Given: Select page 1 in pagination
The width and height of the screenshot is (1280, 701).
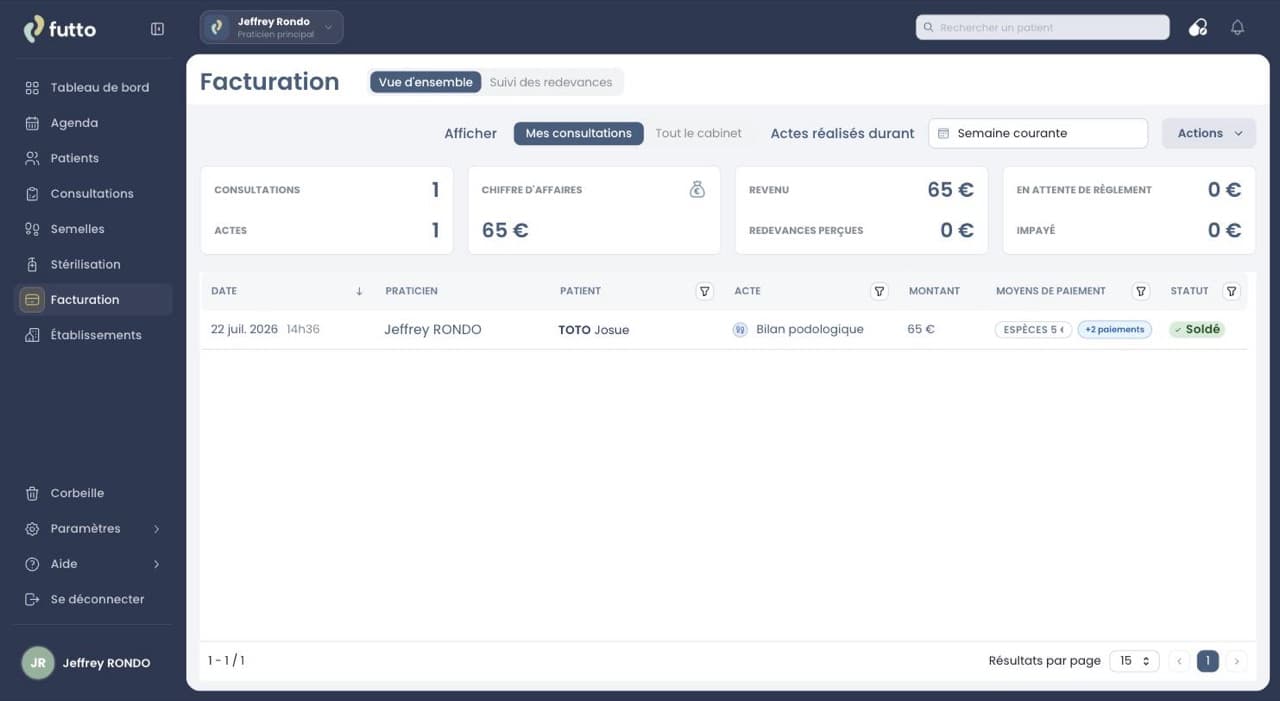Looking at the screenshot, I should tap(1208, 661).
